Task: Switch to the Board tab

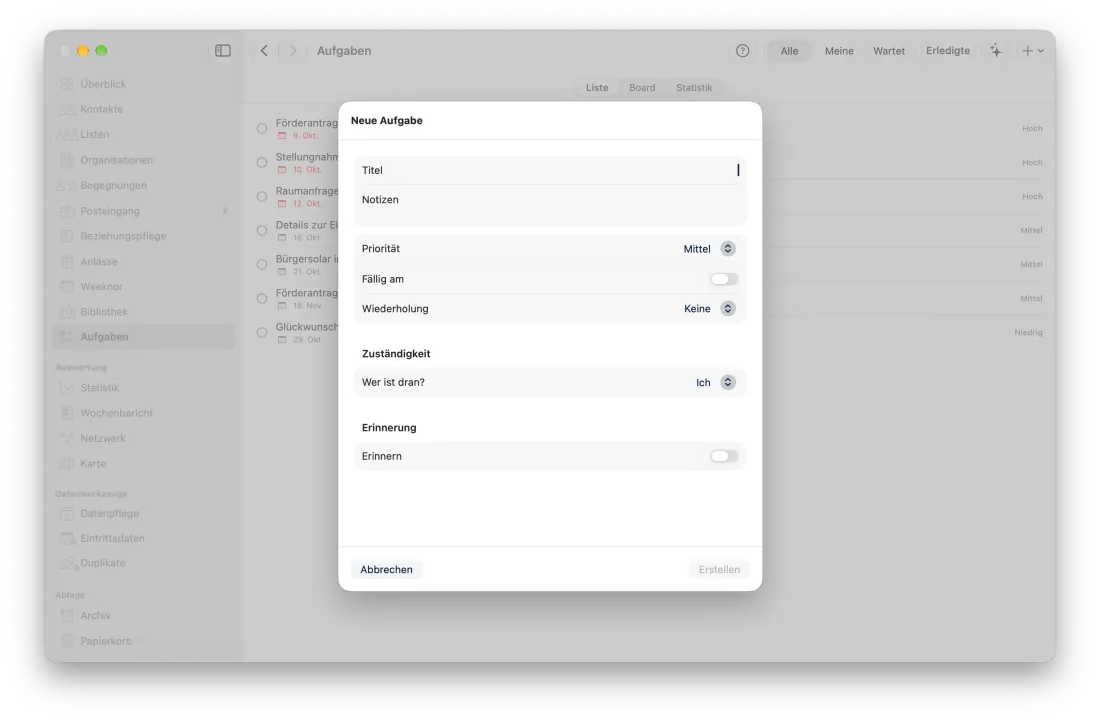Action: coord(642,88)
